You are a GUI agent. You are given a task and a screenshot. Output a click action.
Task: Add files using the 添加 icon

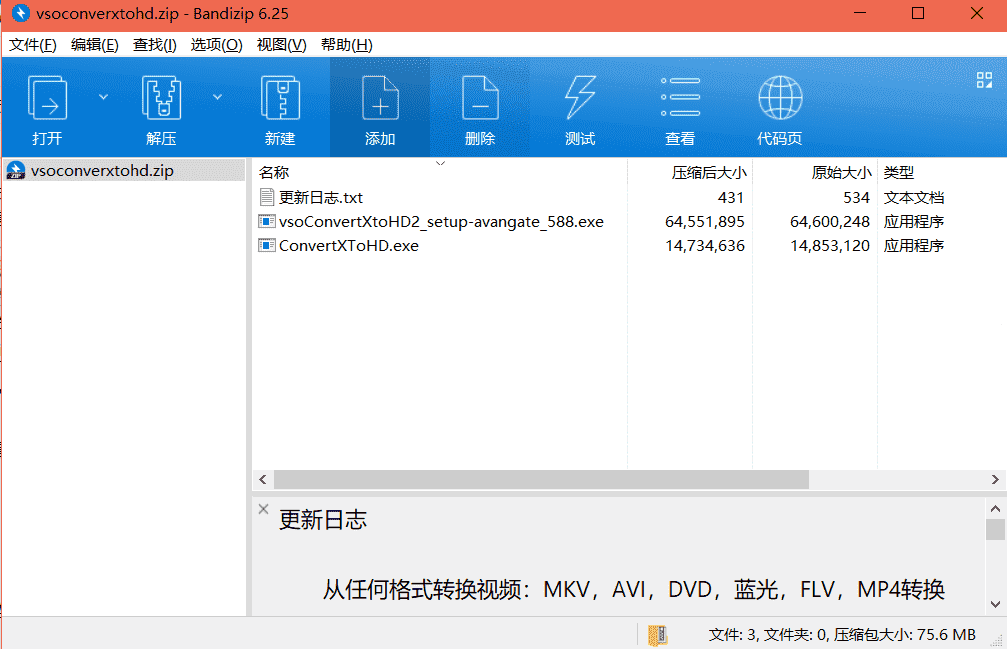tap(380, 108)
